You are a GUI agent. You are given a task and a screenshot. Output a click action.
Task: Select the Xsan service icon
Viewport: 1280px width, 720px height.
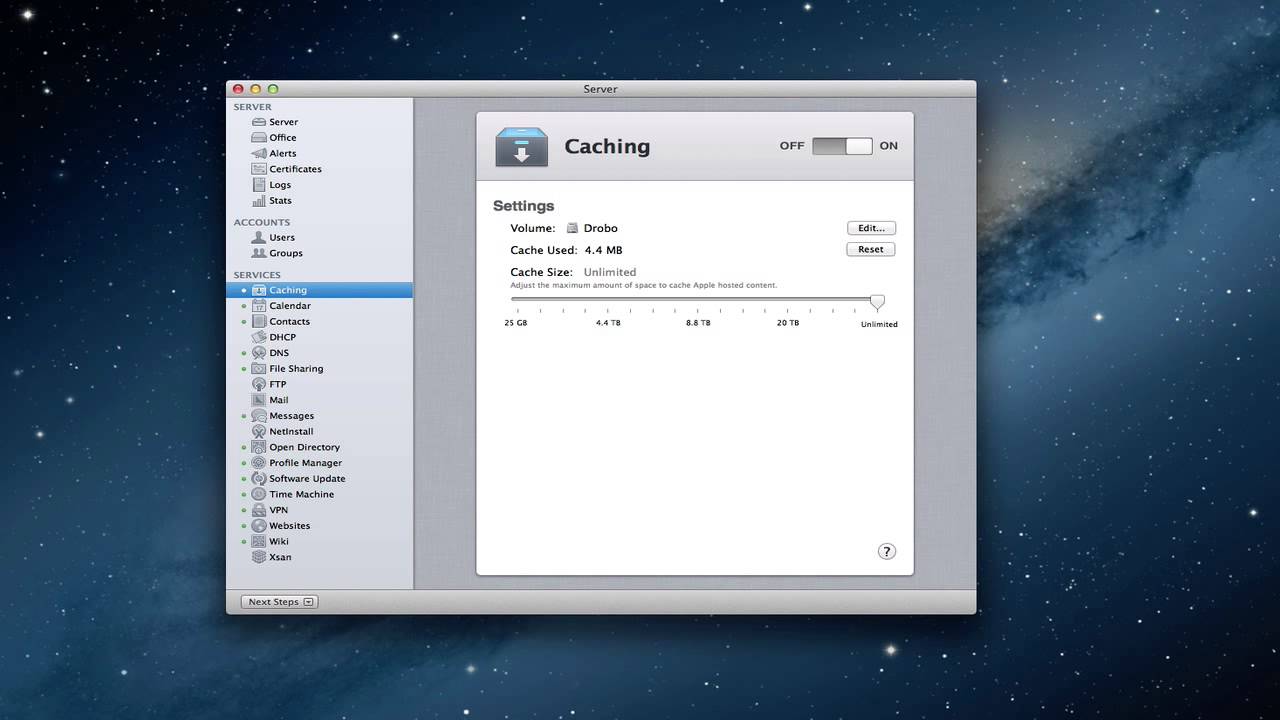259,557
